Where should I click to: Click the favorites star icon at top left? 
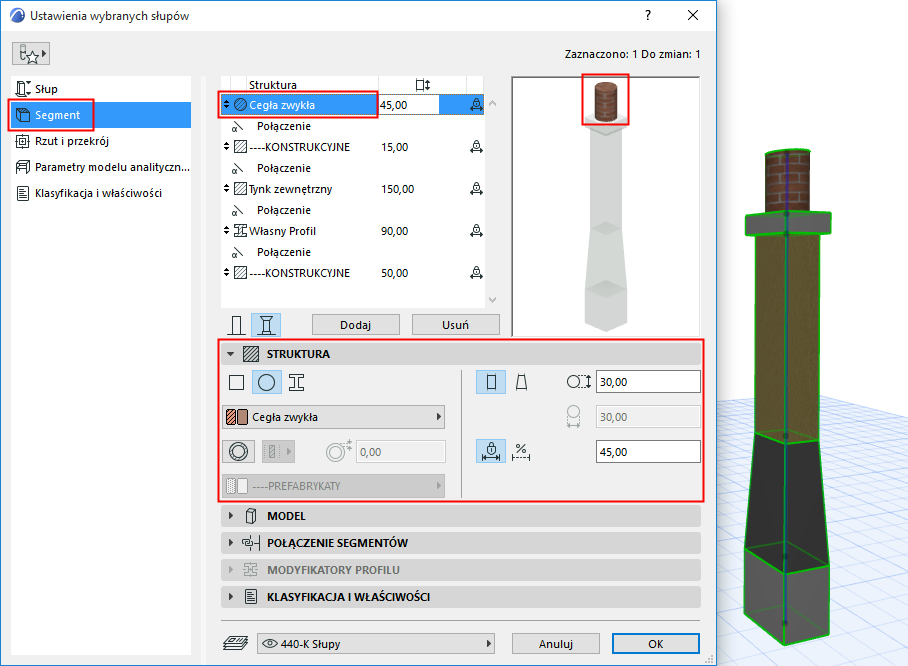click(x=29, y=53)
